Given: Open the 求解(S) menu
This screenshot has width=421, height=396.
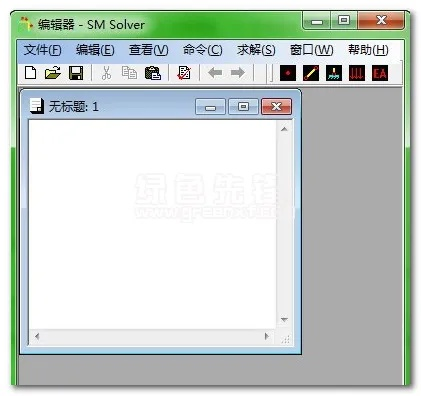Looking at the screenshot, I should coord(256,50).
